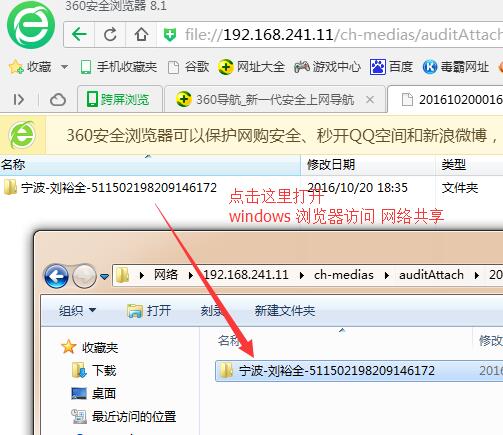Reload the page with refresh icon
This screenshot has width=503, height=435.
click(x=110, y=34)
